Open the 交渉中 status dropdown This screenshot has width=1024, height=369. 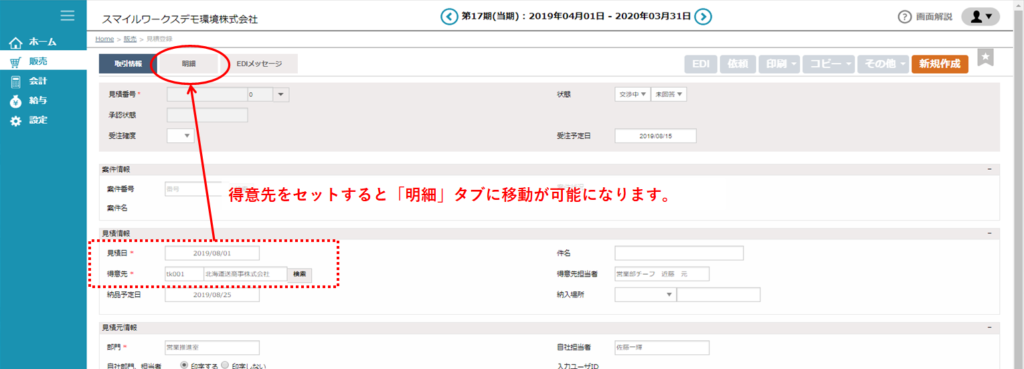pos(633,95)
